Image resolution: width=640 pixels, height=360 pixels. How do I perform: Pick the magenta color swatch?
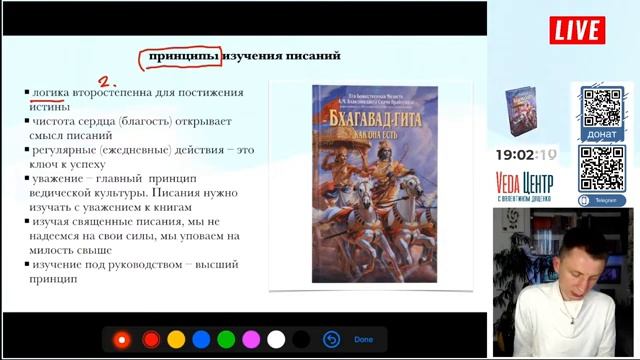point(251,340)
